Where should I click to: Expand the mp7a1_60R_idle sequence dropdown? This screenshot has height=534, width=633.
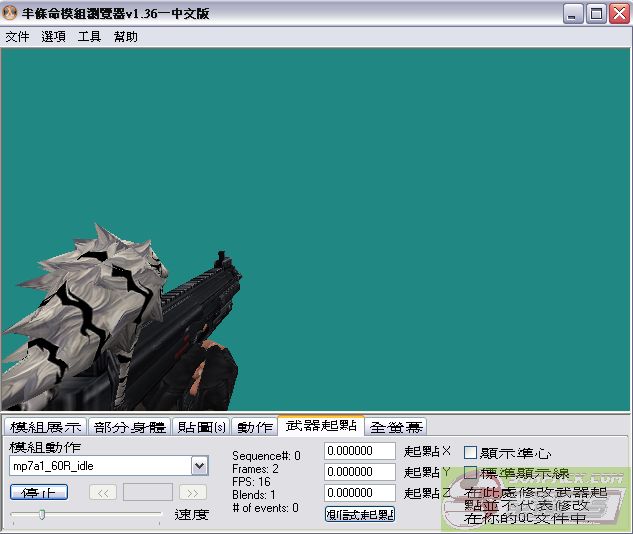[199, 466]
